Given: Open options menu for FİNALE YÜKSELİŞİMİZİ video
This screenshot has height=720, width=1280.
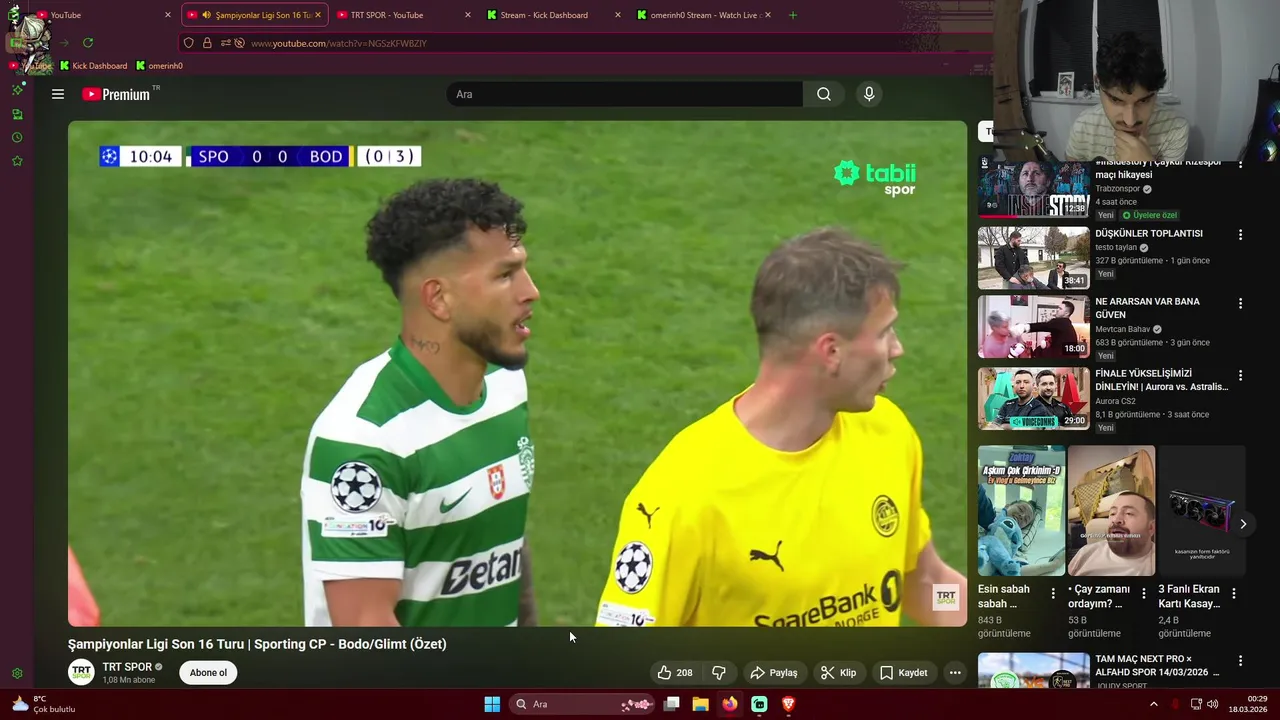Looking at the screenshot, I should point(1240,376).
